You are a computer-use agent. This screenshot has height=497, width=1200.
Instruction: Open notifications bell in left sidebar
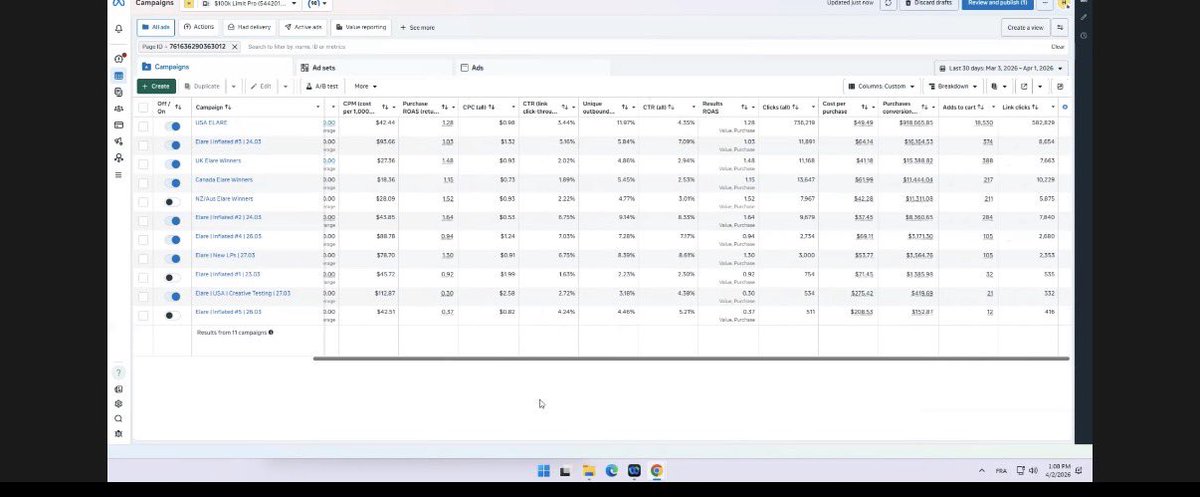coord(119,28)
